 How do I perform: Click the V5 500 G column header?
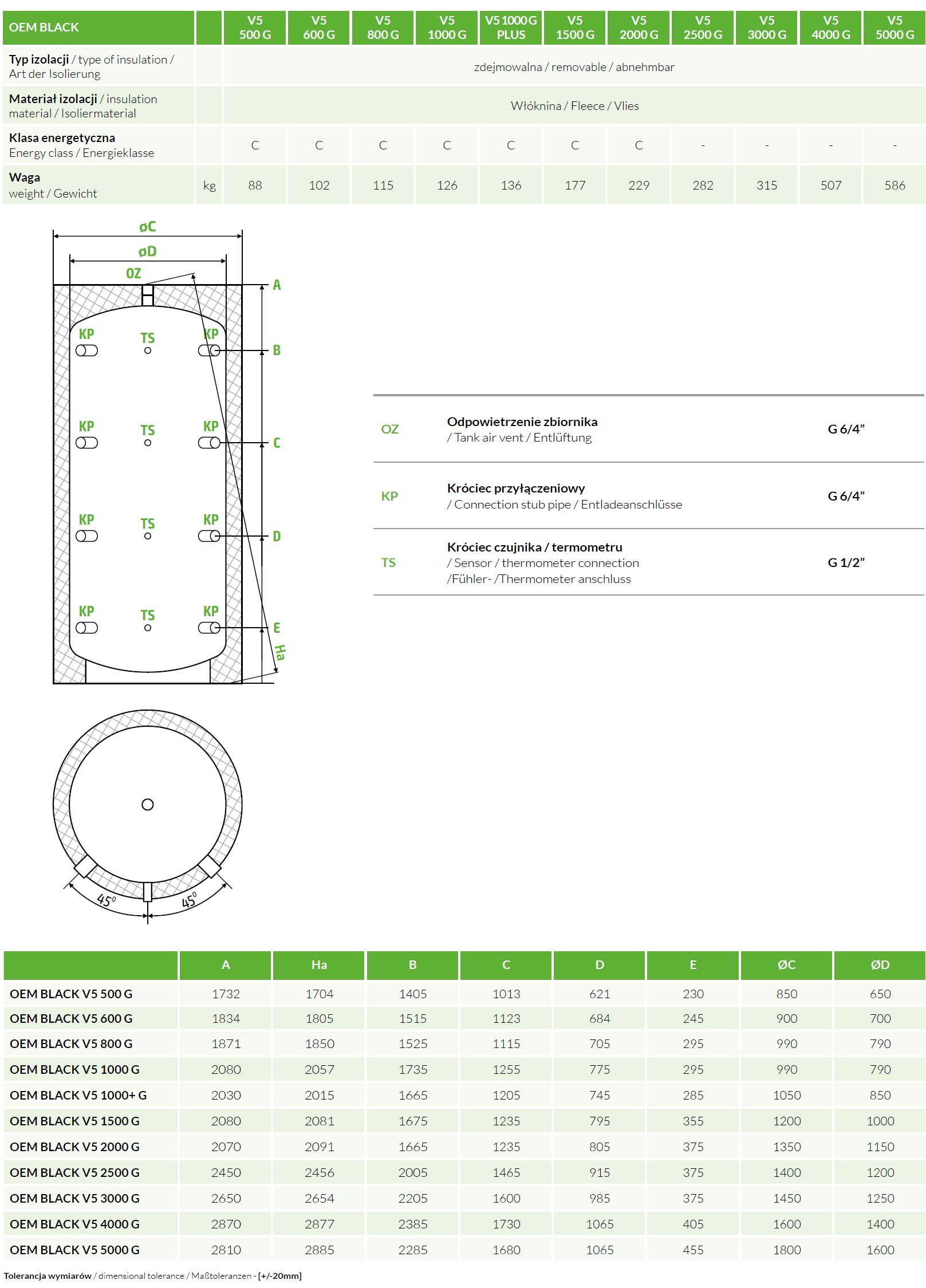[255, 27]
